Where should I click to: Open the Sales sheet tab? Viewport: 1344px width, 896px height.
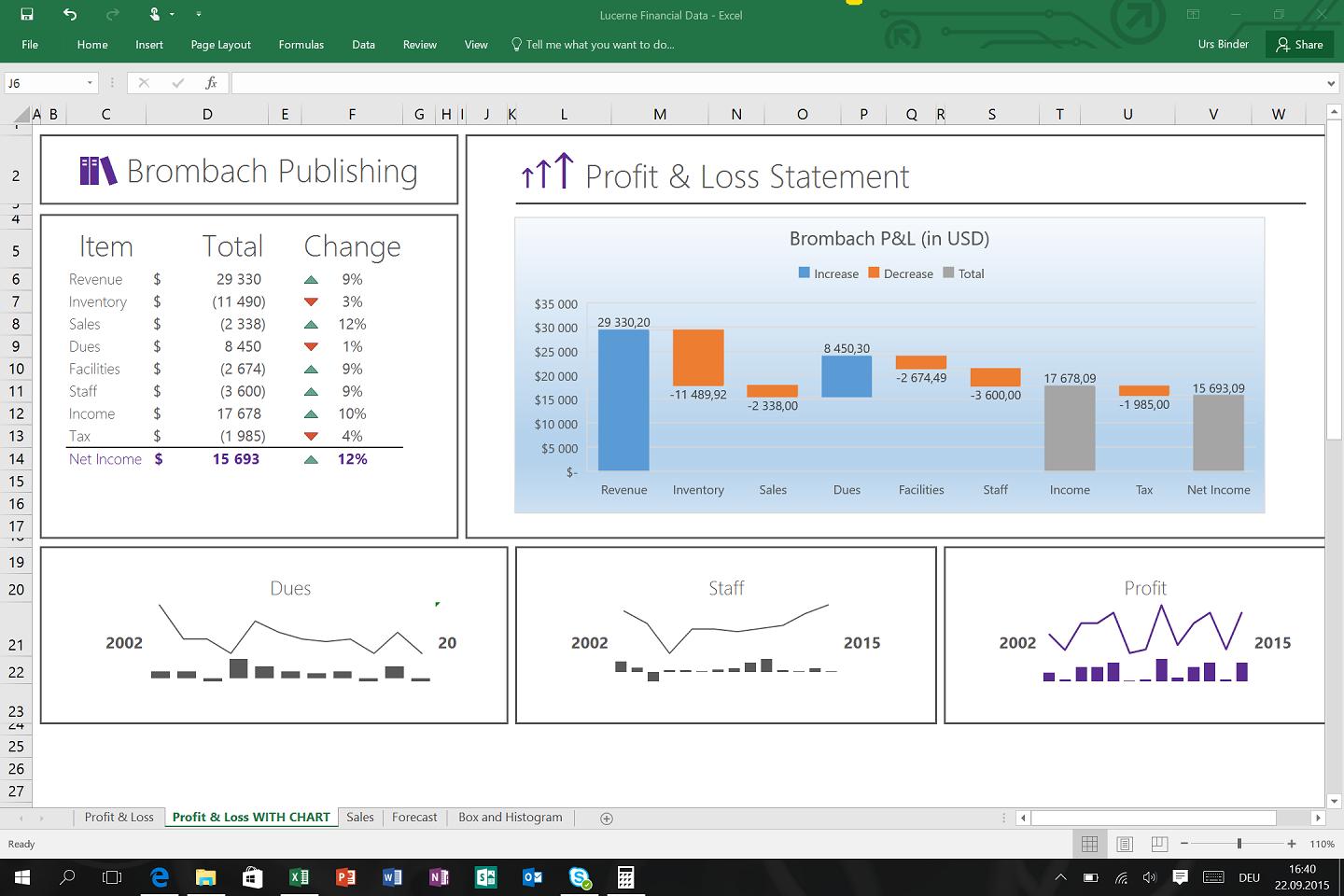(360, 817)
